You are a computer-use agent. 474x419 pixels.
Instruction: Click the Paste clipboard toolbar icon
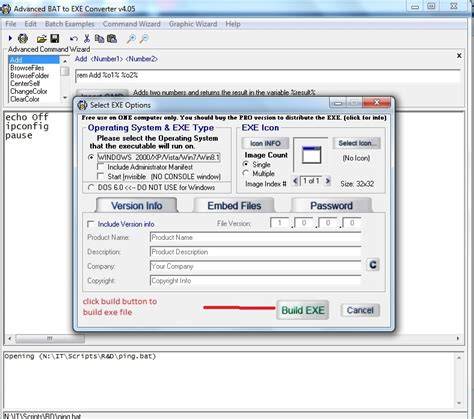(x=112, y=39)
